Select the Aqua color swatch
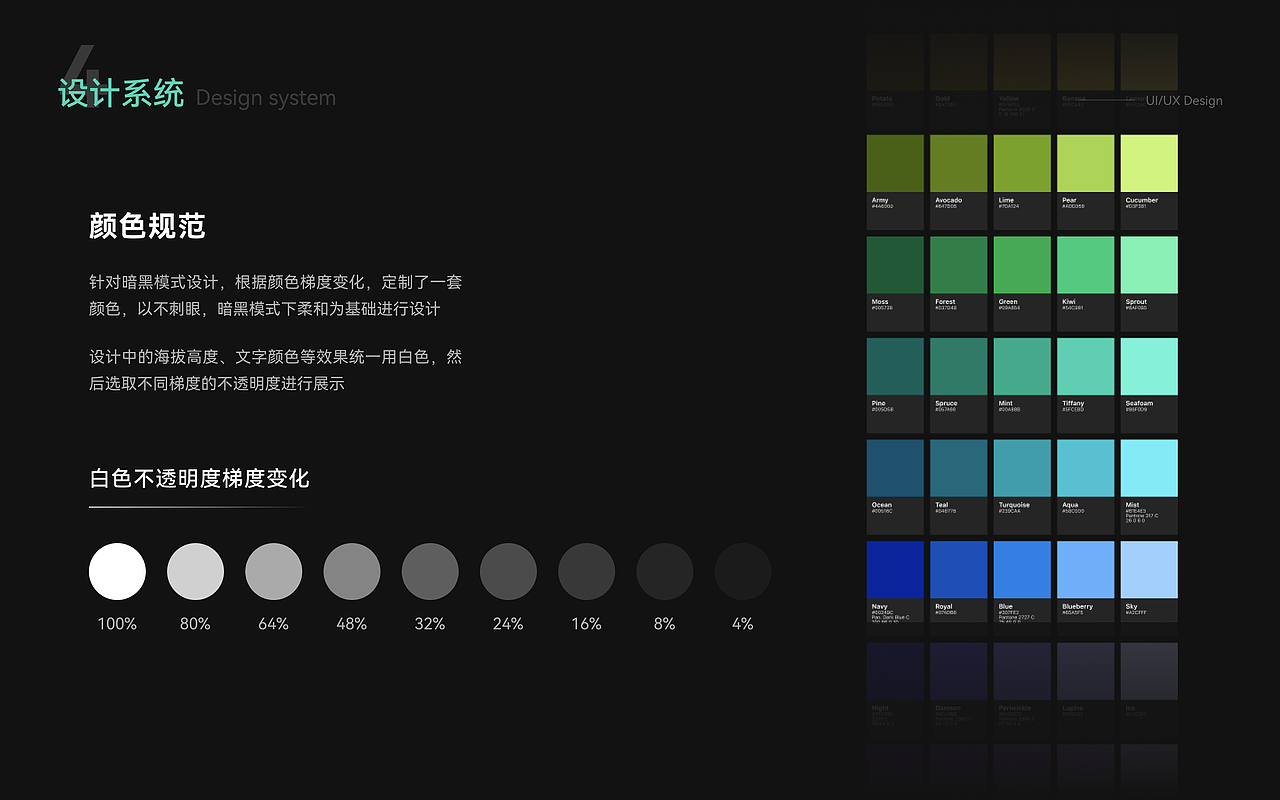1280x800 pixels. (x=1085, y=468)
